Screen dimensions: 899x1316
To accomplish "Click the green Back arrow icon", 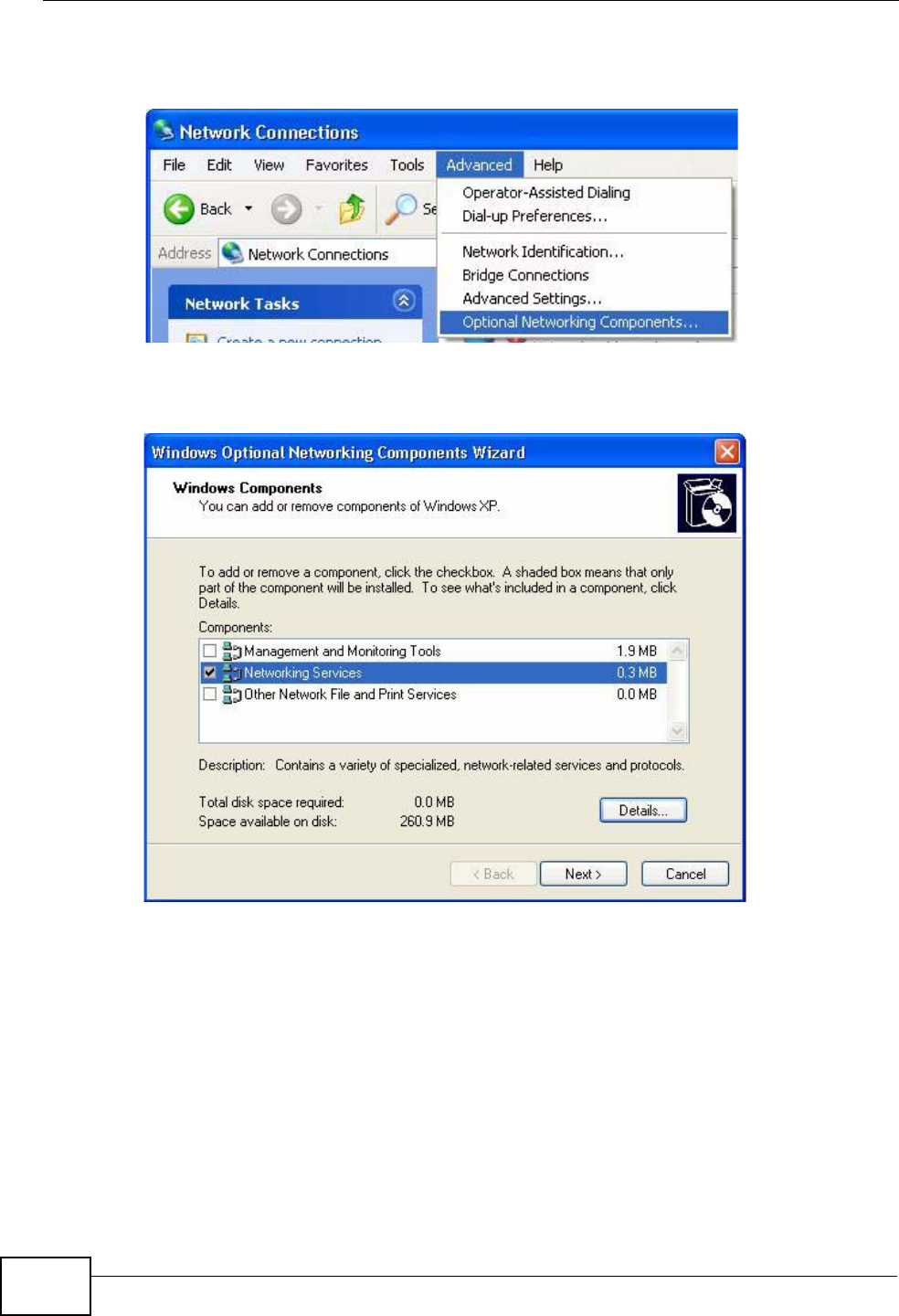I will [x=179, y=209].
